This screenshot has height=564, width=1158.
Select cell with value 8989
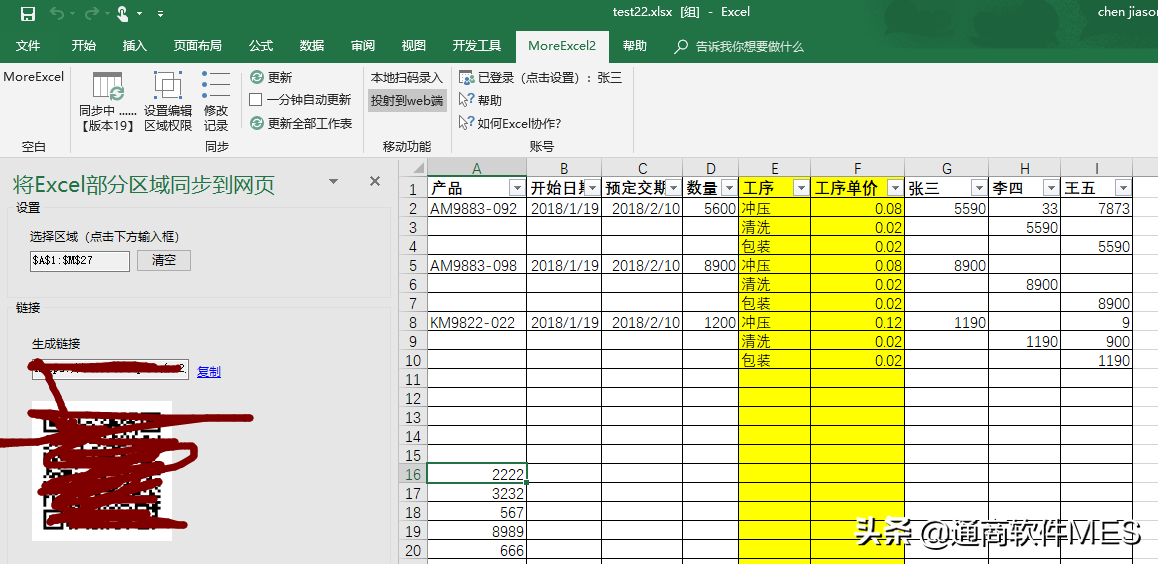(x=477, y=531)
